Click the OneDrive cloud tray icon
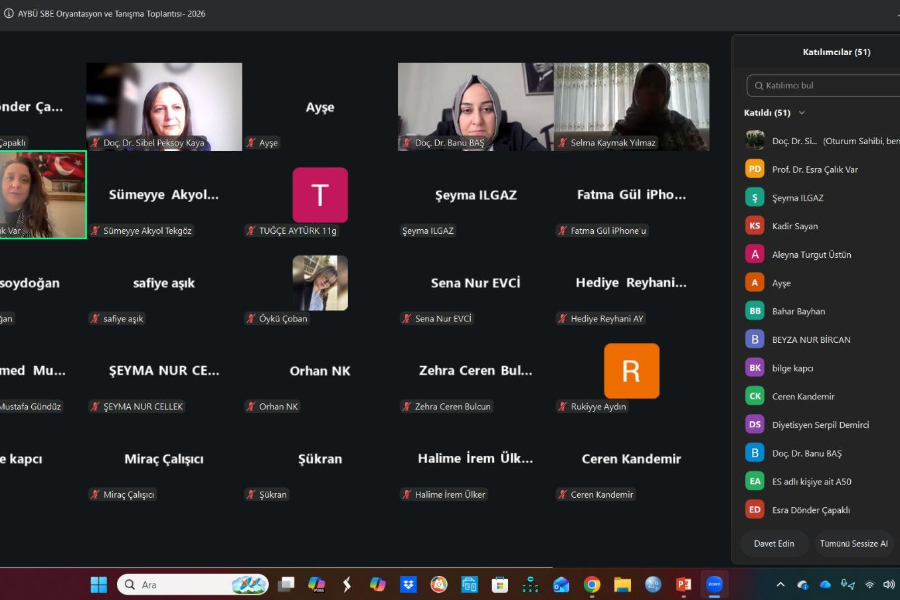This screenshot has height=600, width=900. point(825,584)
